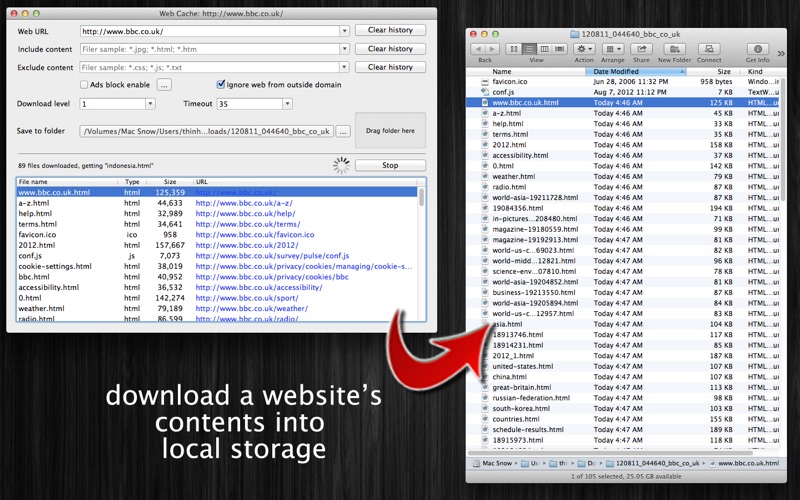
Task: Click the New Folder icon in Finder
Action: [674, 49]
